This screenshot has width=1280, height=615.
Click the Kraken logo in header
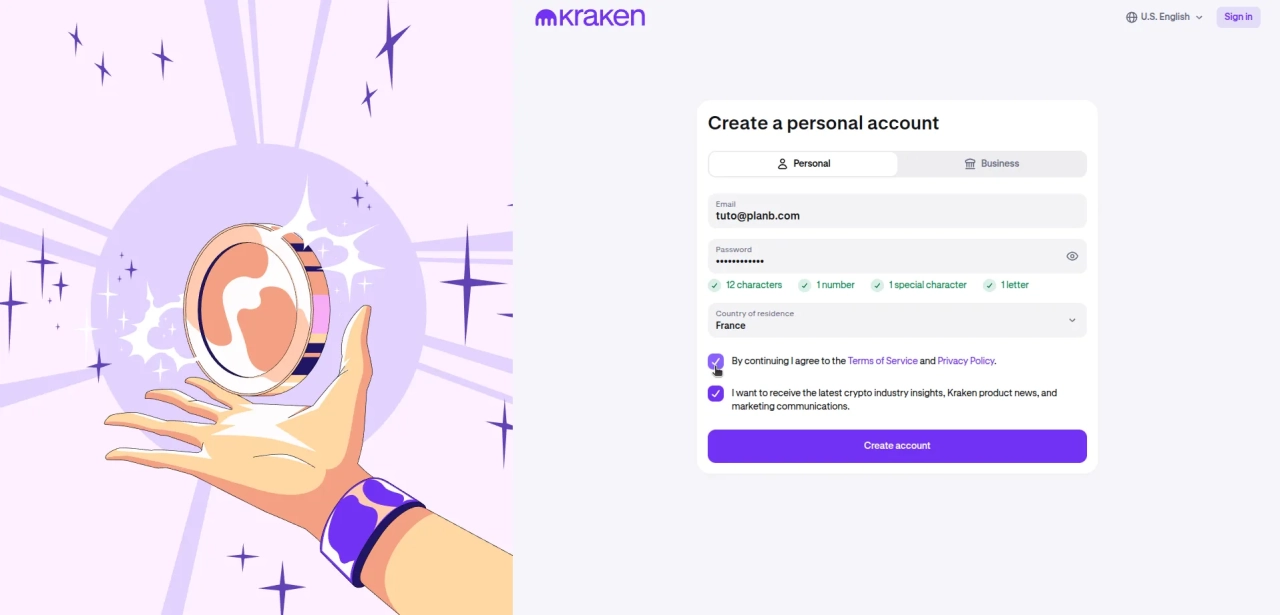tap(590, 17)
